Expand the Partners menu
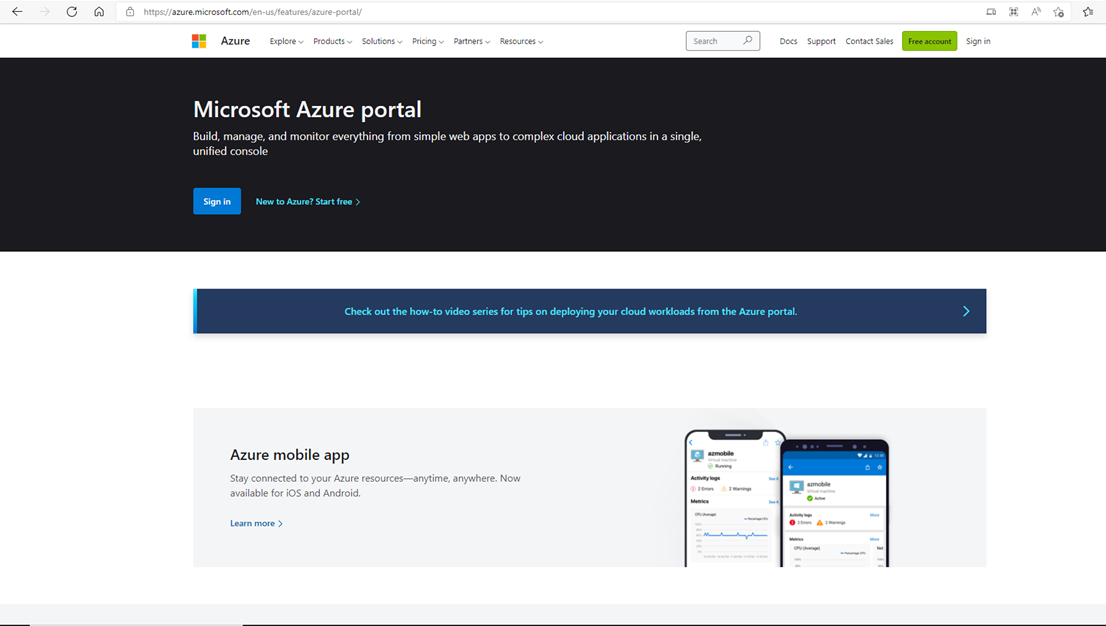 coord(471,41)
